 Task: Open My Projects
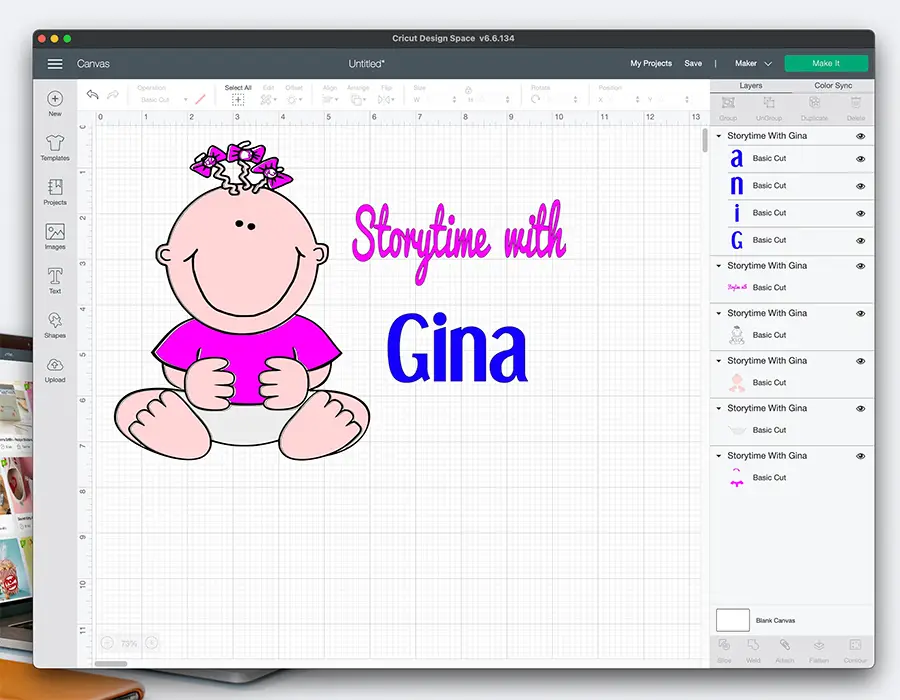tap(651, 64)
